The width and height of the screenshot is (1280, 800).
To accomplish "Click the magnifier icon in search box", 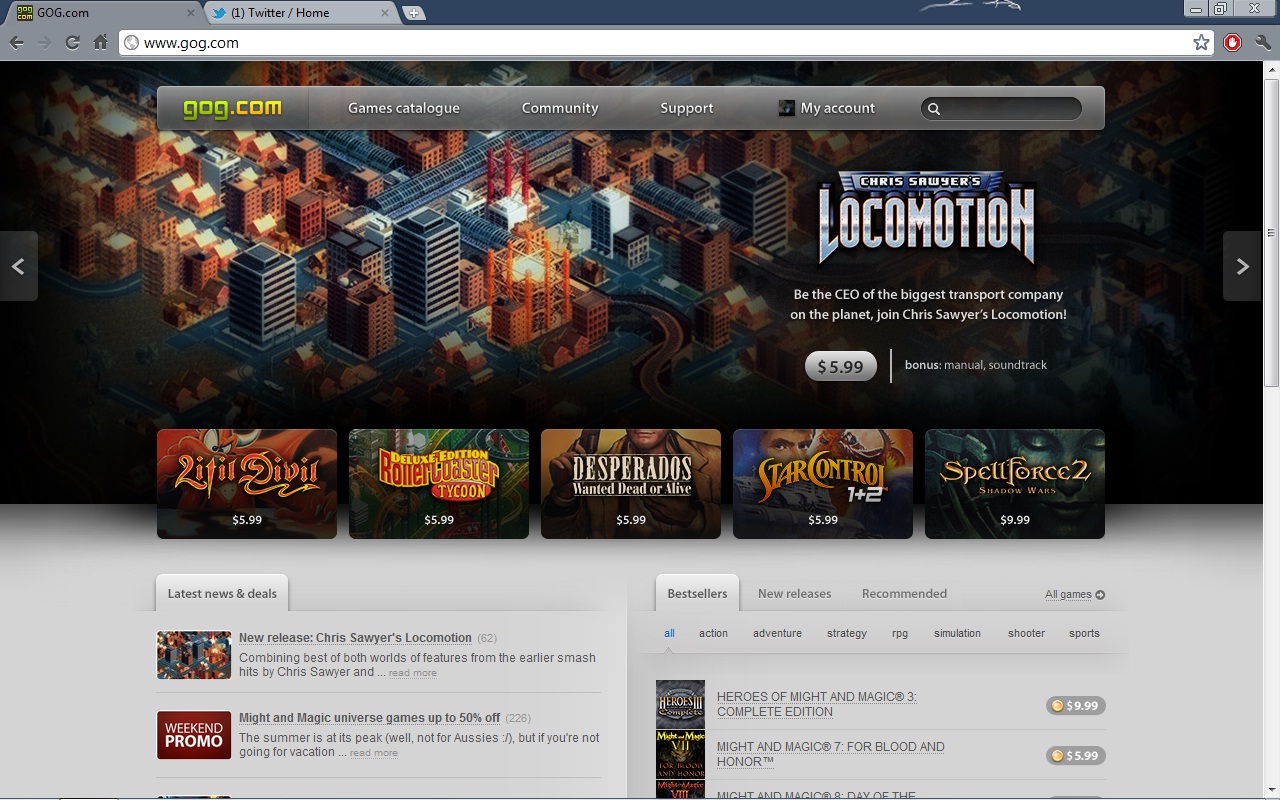I will coord(934,109).
